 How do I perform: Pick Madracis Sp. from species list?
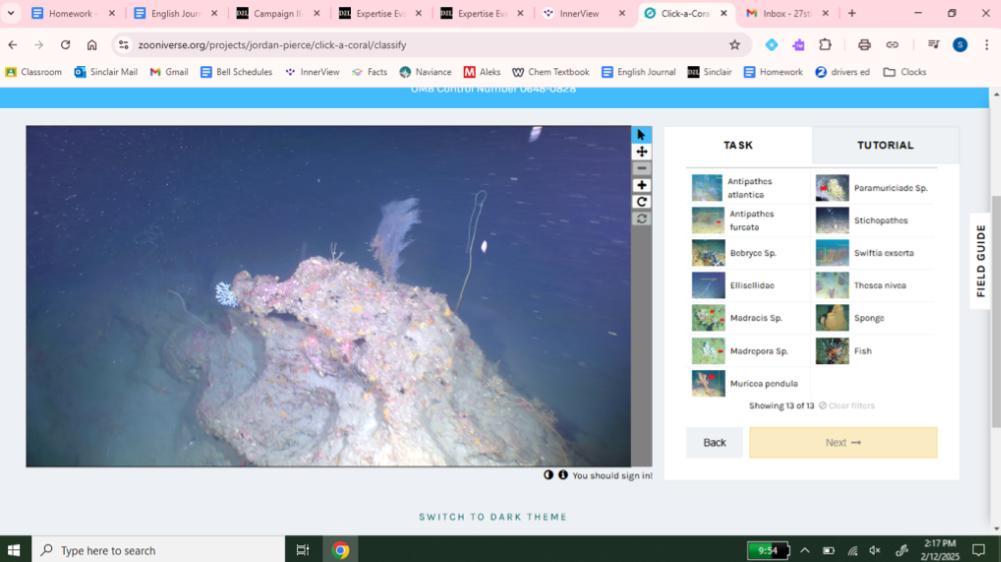749,318
